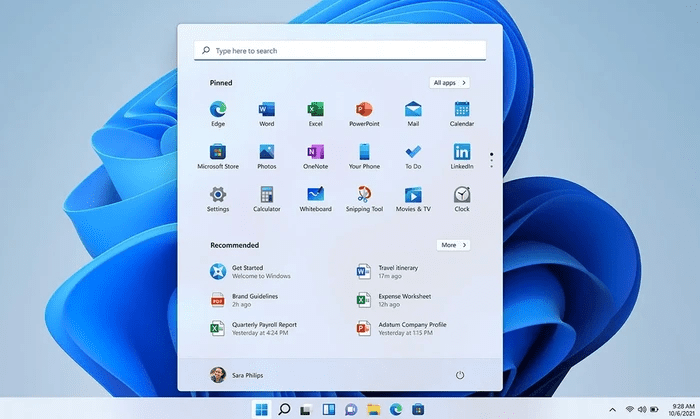Launch Word from pinned apps

(267, 114)
